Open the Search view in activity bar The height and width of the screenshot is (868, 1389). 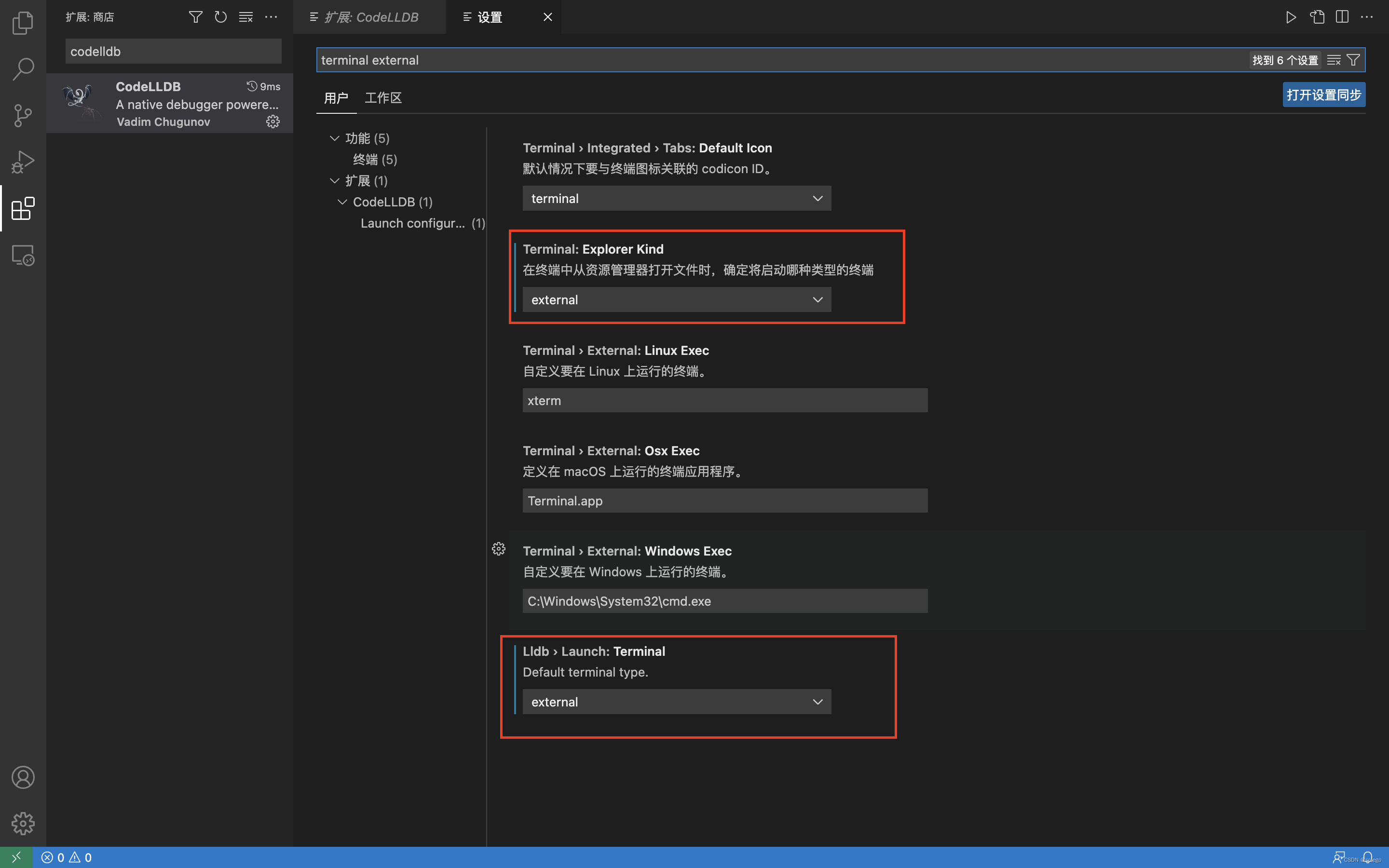[x=23, y=69]
